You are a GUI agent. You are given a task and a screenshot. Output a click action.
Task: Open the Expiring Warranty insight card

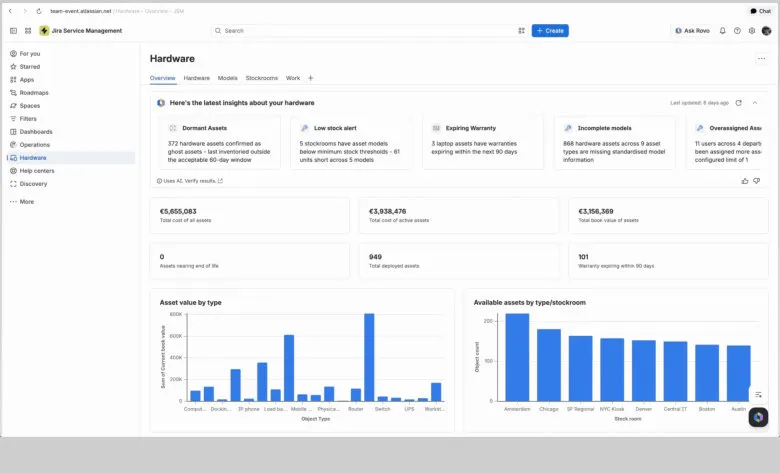pos(483,143)
